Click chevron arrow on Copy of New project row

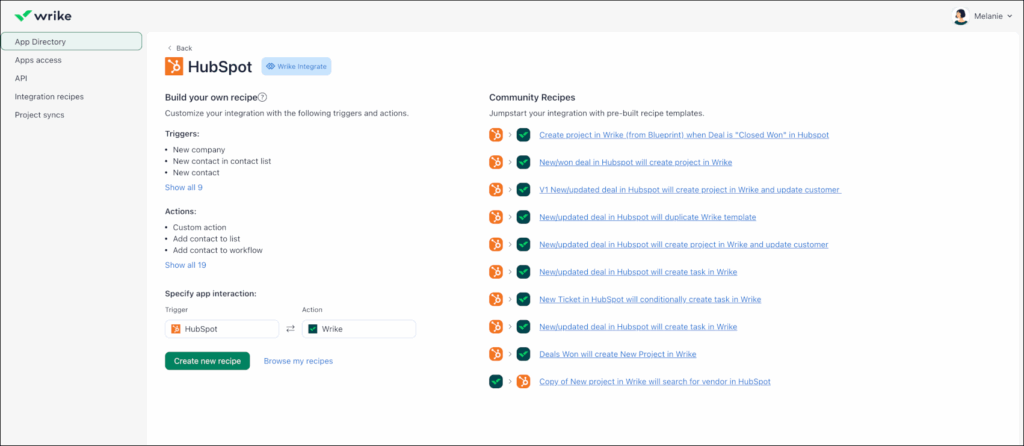pyautogui.click(x=510, y=381)
